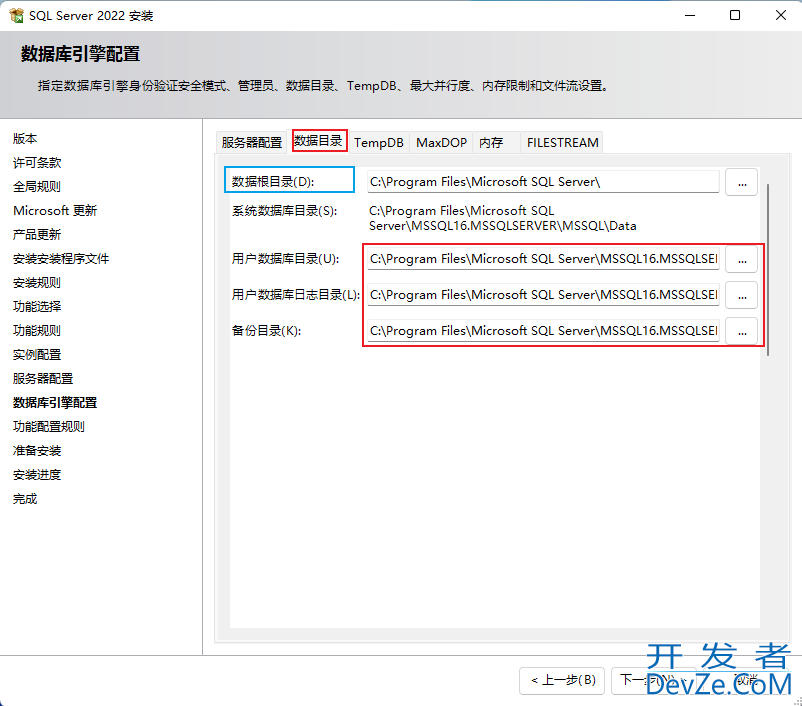The height and width of the screenshot is (706, 802).
Task: Select the 准备安装 step in sidebar
Action: (x=37, y=451)
